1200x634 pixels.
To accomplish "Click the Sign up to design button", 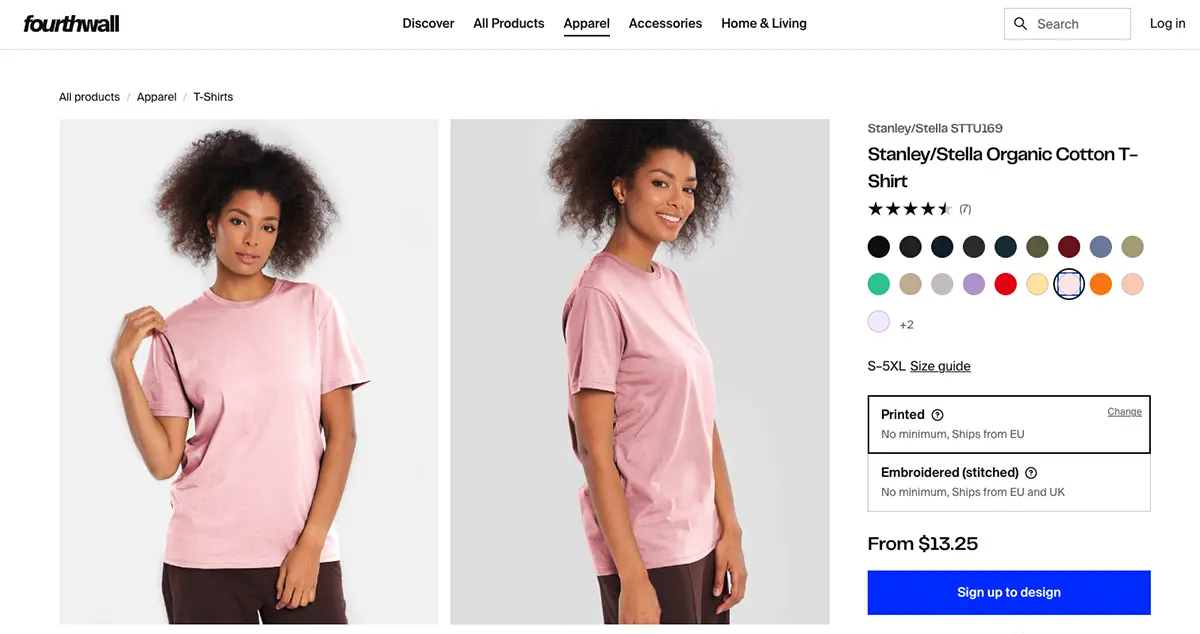I will pos(1008,592).
